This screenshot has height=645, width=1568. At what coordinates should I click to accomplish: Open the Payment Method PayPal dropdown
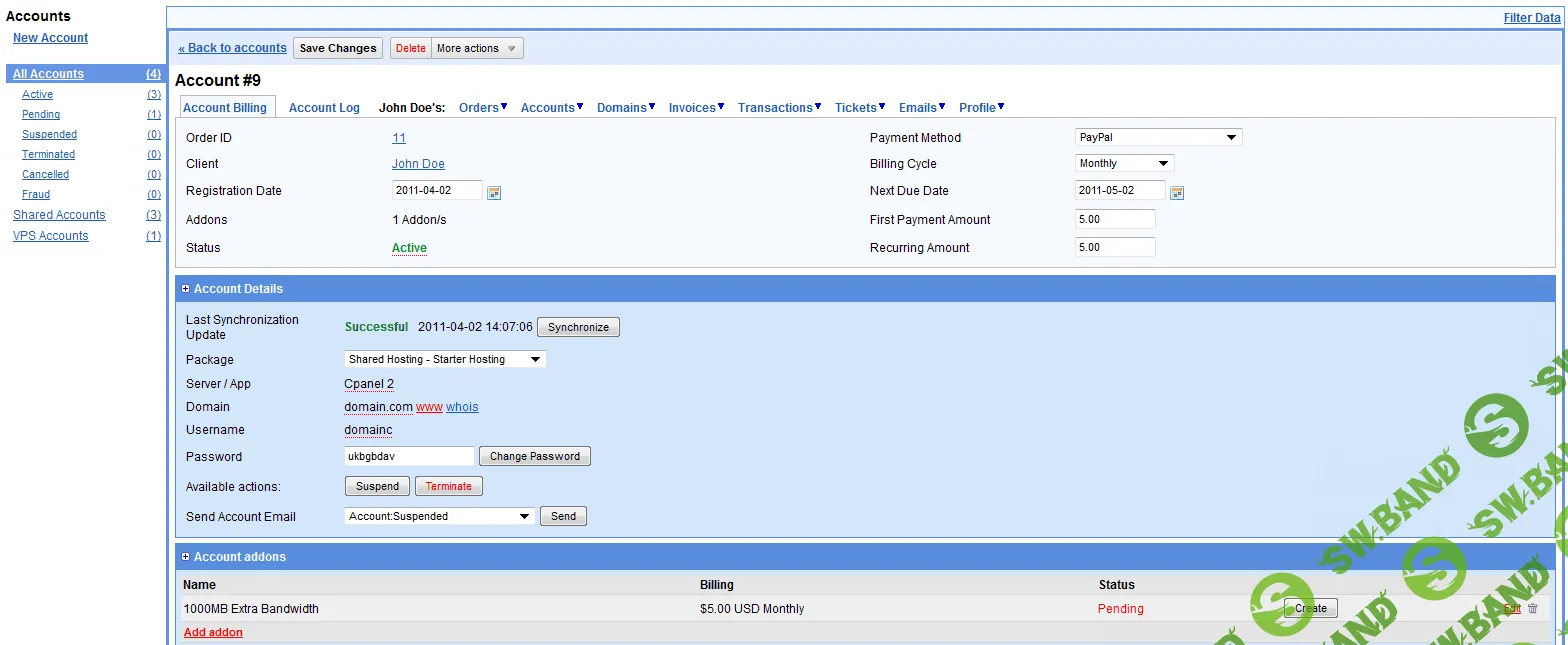coord(1158,137)
